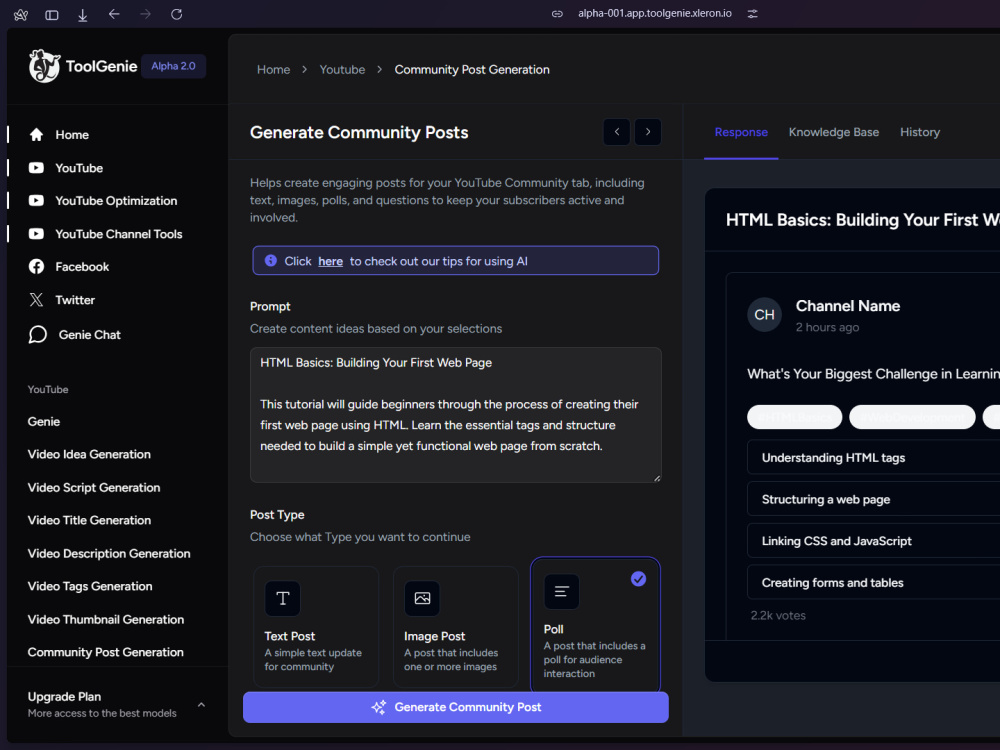Viewport: 1000px width, 750px height.
Task: Click the browser sidebar panel icon
Action: tap(52, 14)
